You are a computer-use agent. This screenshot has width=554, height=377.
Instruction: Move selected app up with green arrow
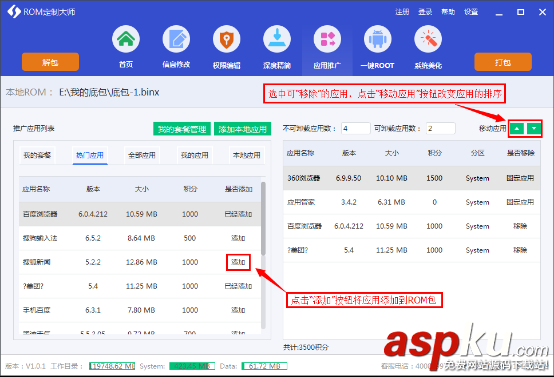pos(517,129)
